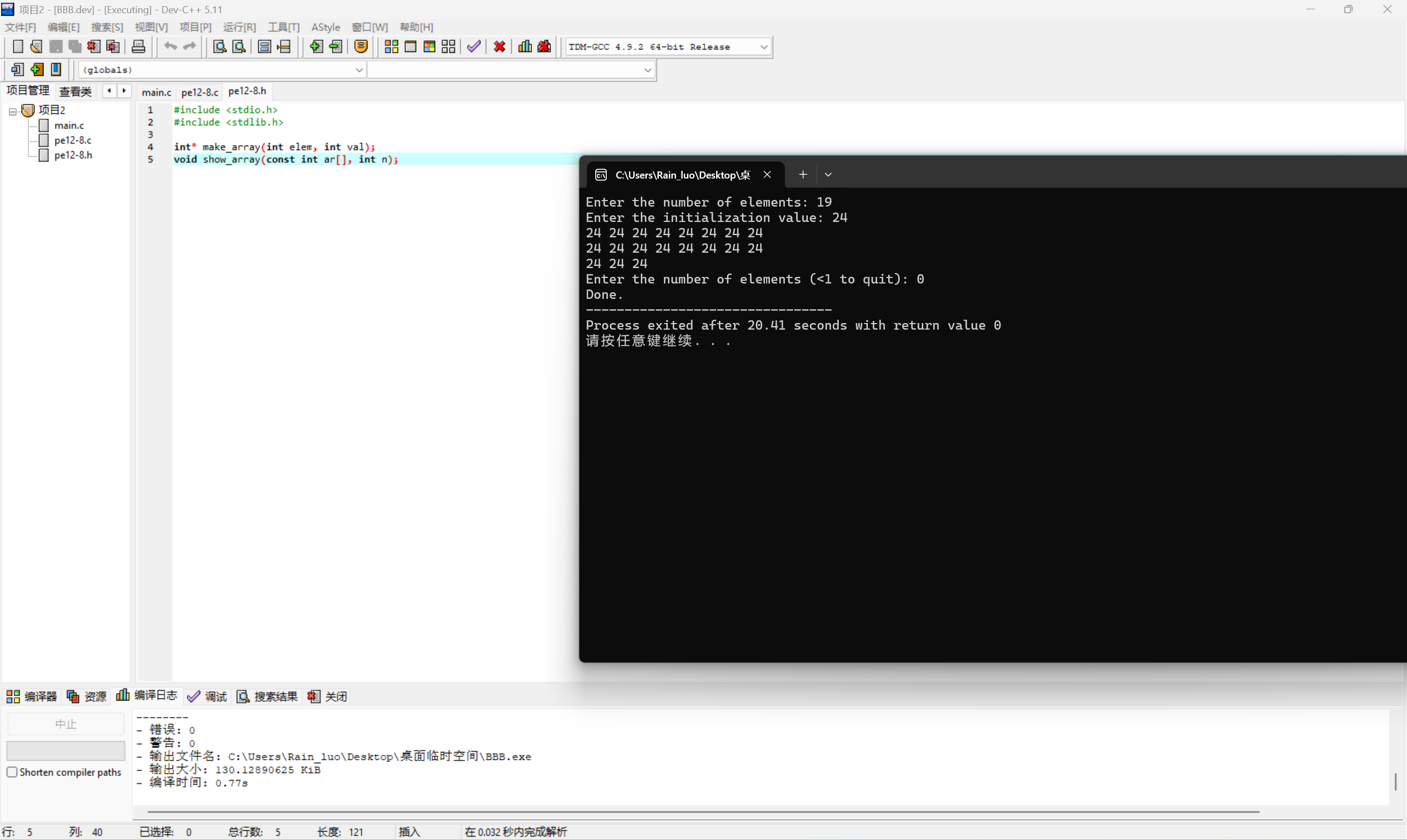This screenshot has height=840, width=1407.
Task: Select pe12-8.c in the project tree
Action: 73,140
